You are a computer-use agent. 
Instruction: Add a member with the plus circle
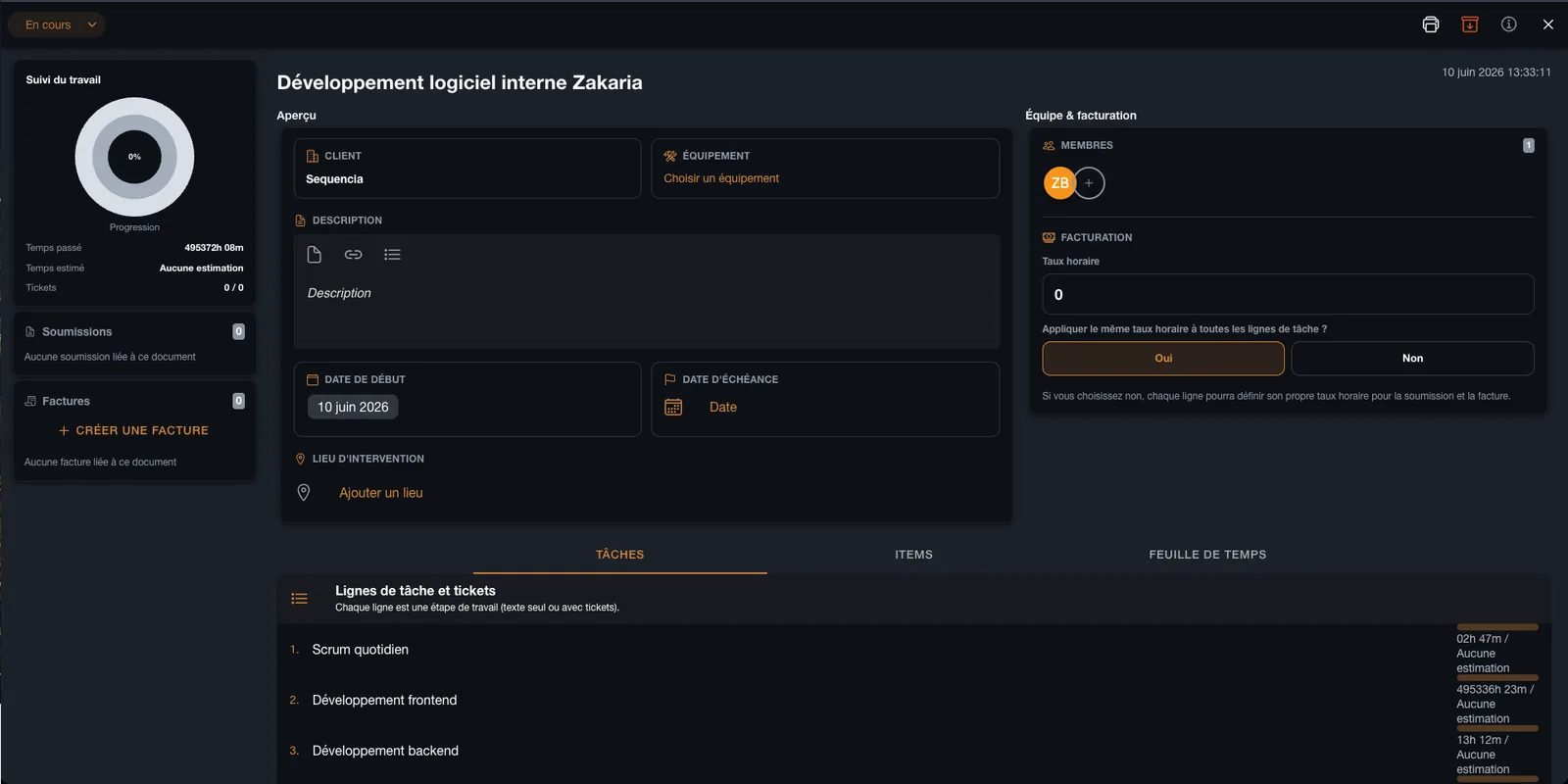[1089, 183]
